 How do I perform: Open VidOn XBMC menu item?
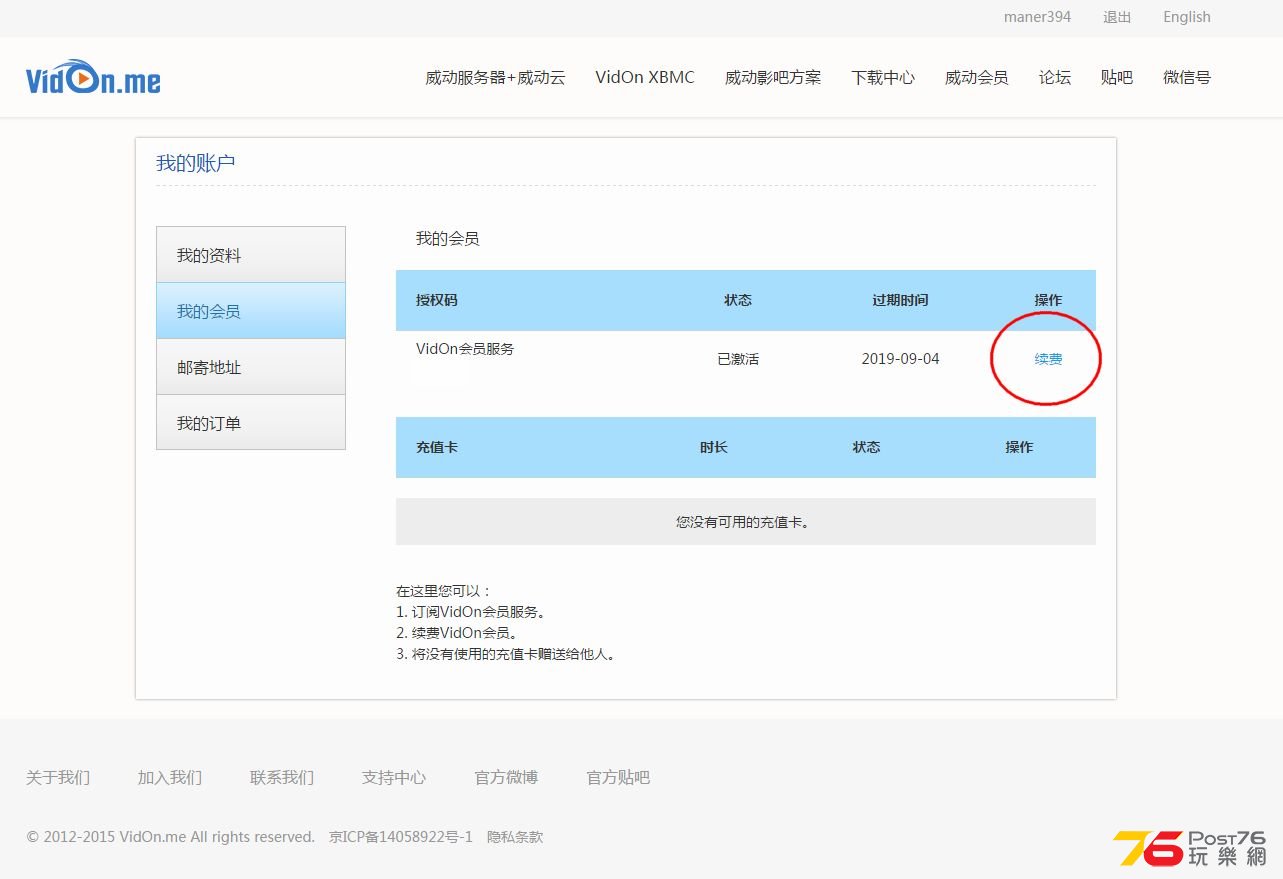coord(645,77)
